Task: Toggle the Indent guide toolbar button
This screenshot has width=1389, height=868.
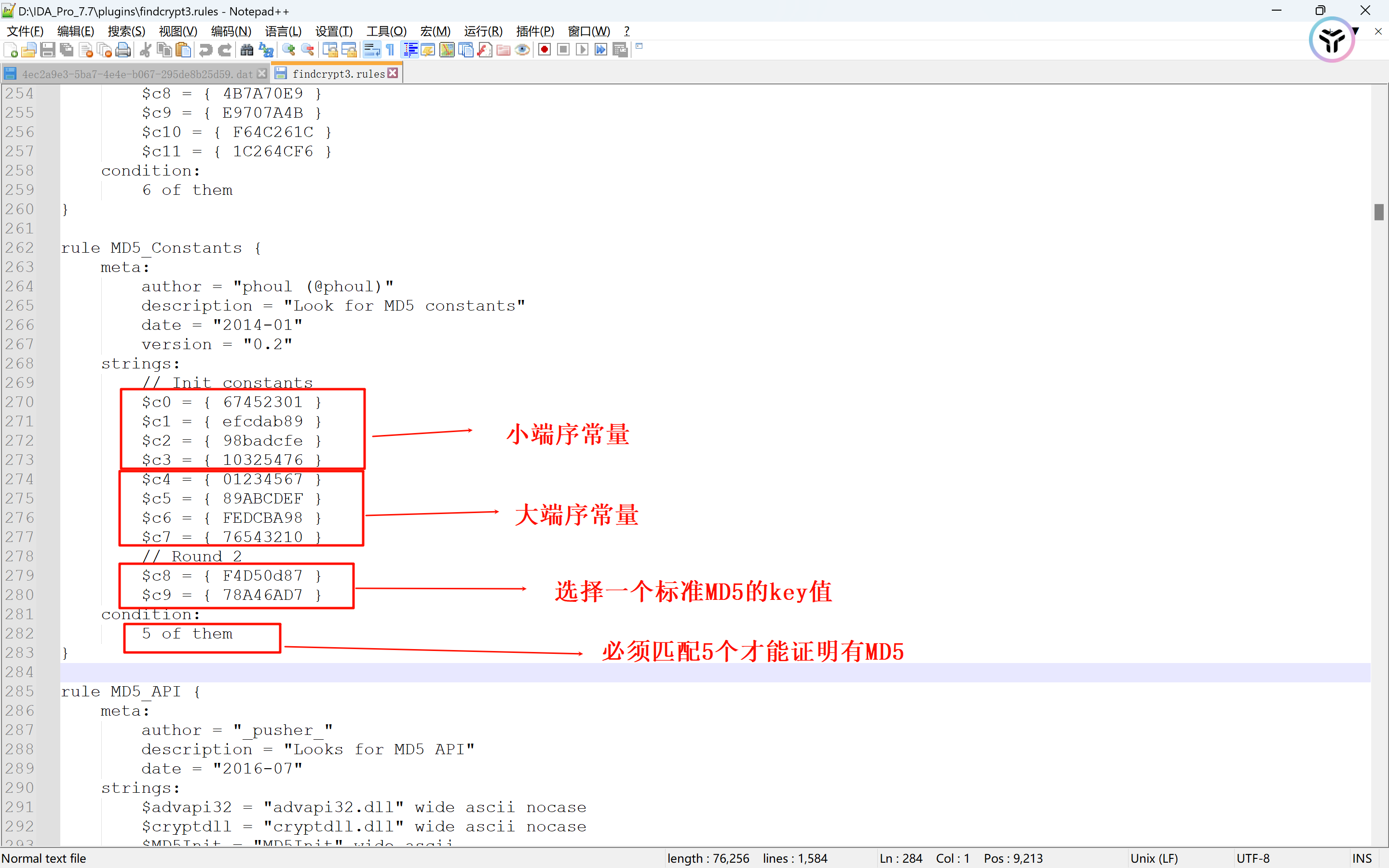Action: pyautogui.click(x=410, y=50)
